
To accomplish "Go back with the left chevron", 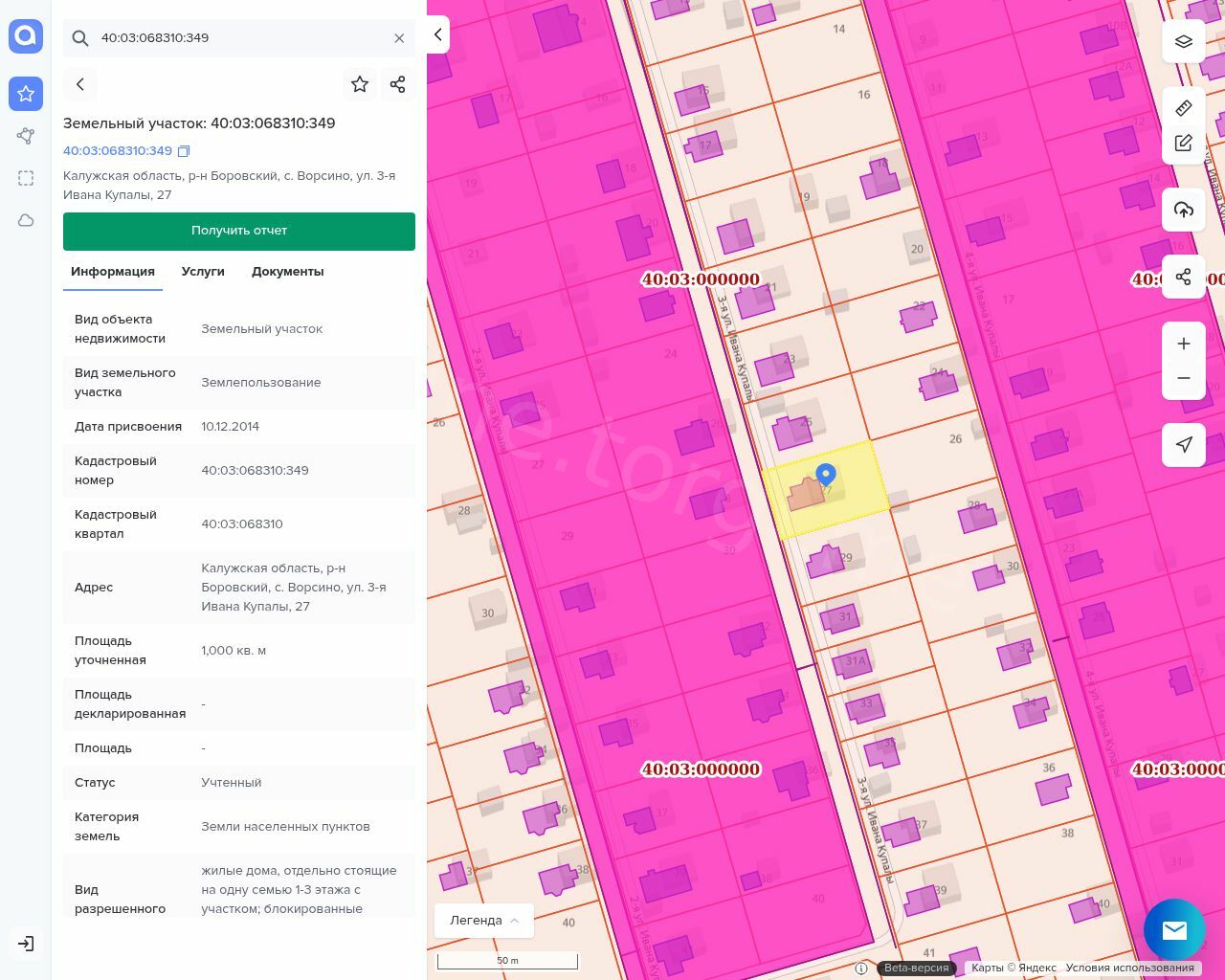I will click(x=80, y=84).
